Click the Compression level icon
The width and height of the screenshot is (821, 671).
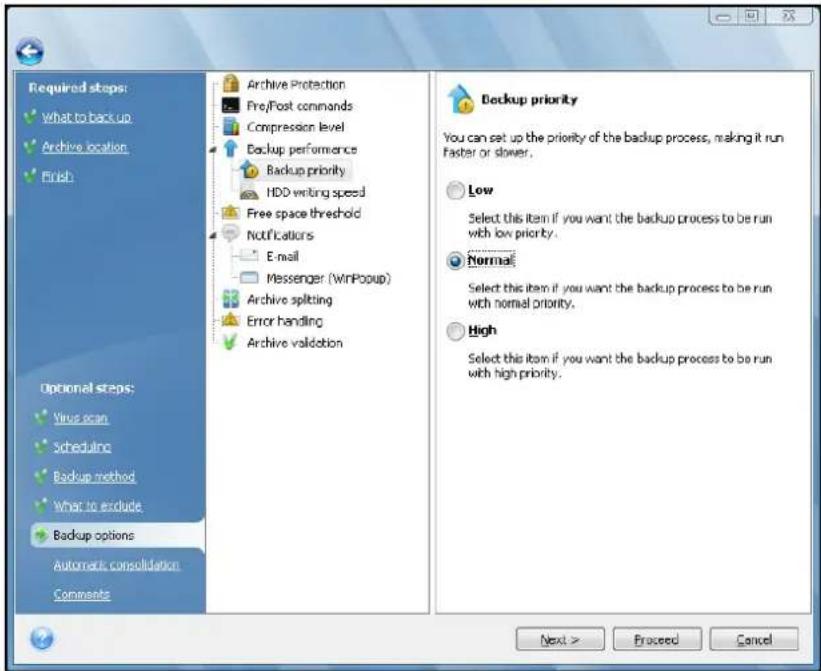pos(231,127)
